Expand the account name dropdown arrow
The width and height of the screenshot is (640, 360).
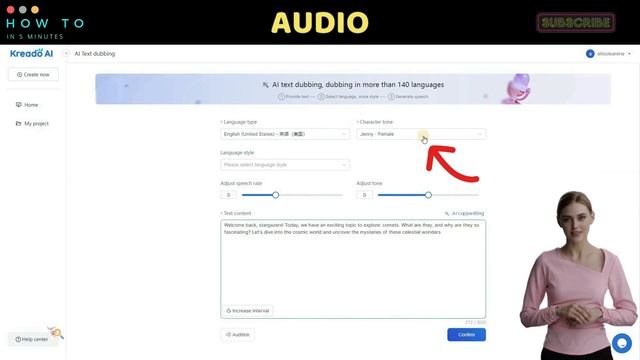pos(629,54)
